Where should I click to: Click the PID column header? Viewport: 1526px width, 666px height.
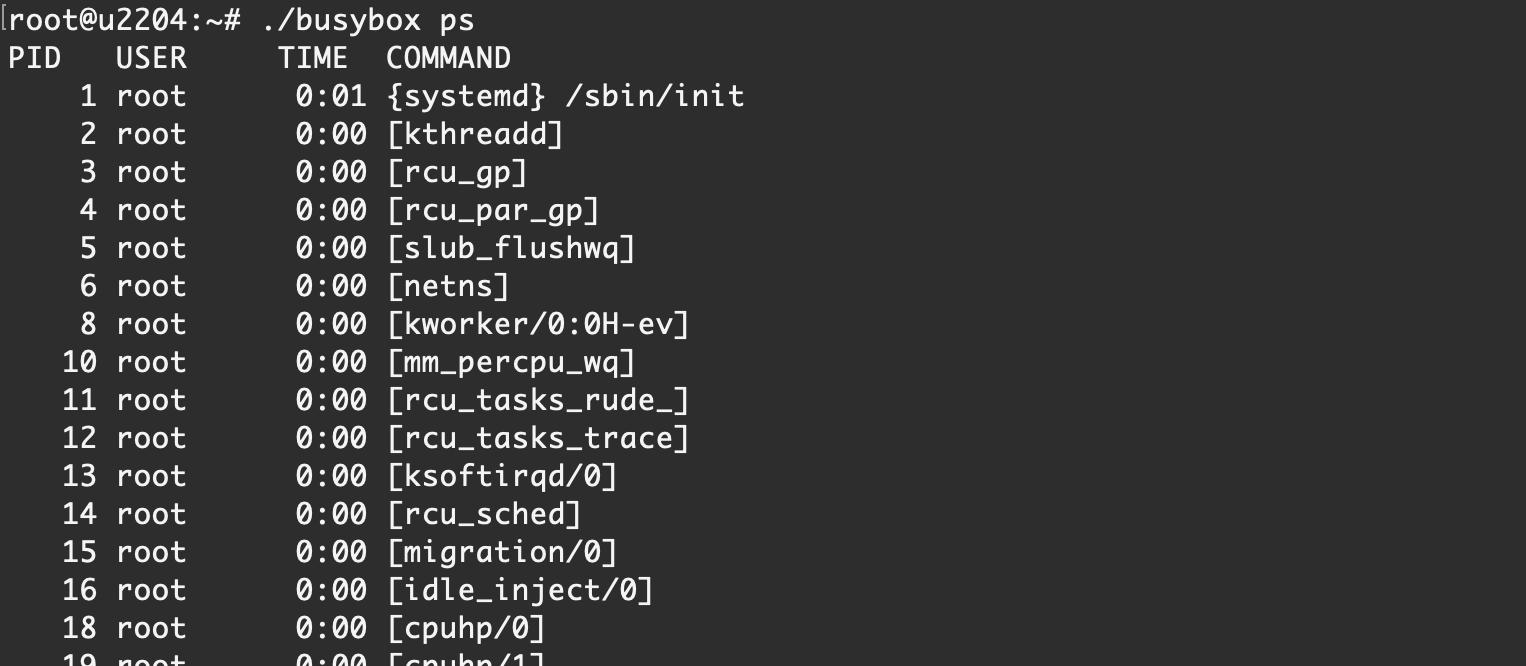34,58
